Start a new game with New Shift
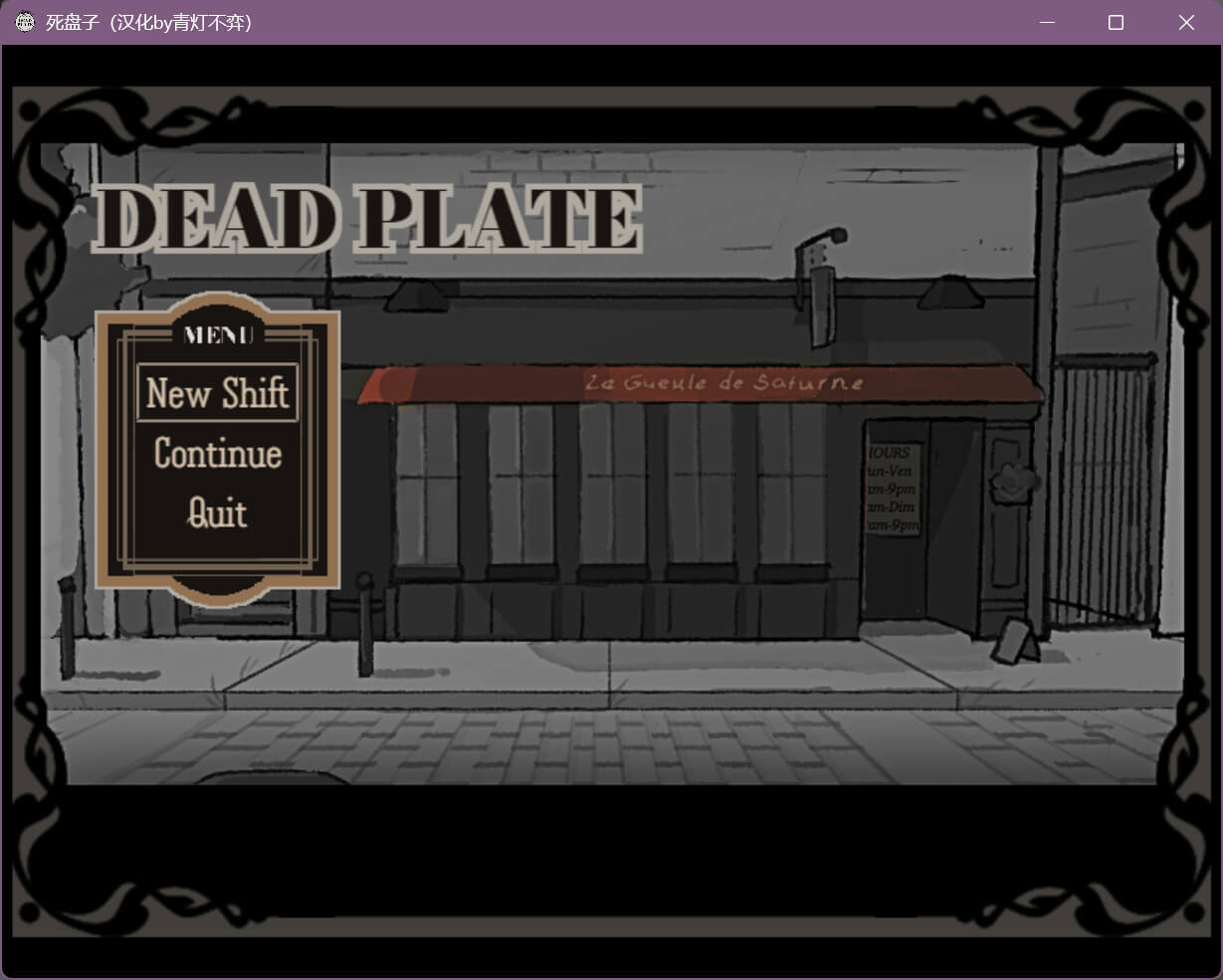 (x=217, y=393)
